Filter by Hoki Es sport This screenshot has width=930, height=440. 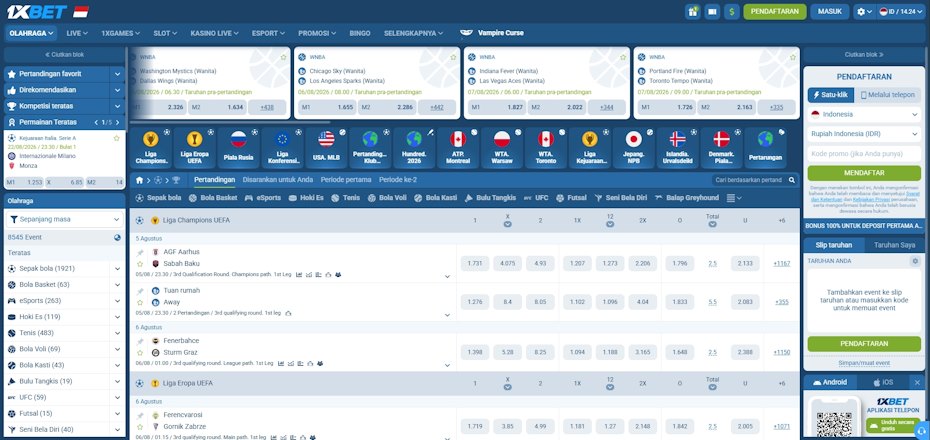click(306, 197)
